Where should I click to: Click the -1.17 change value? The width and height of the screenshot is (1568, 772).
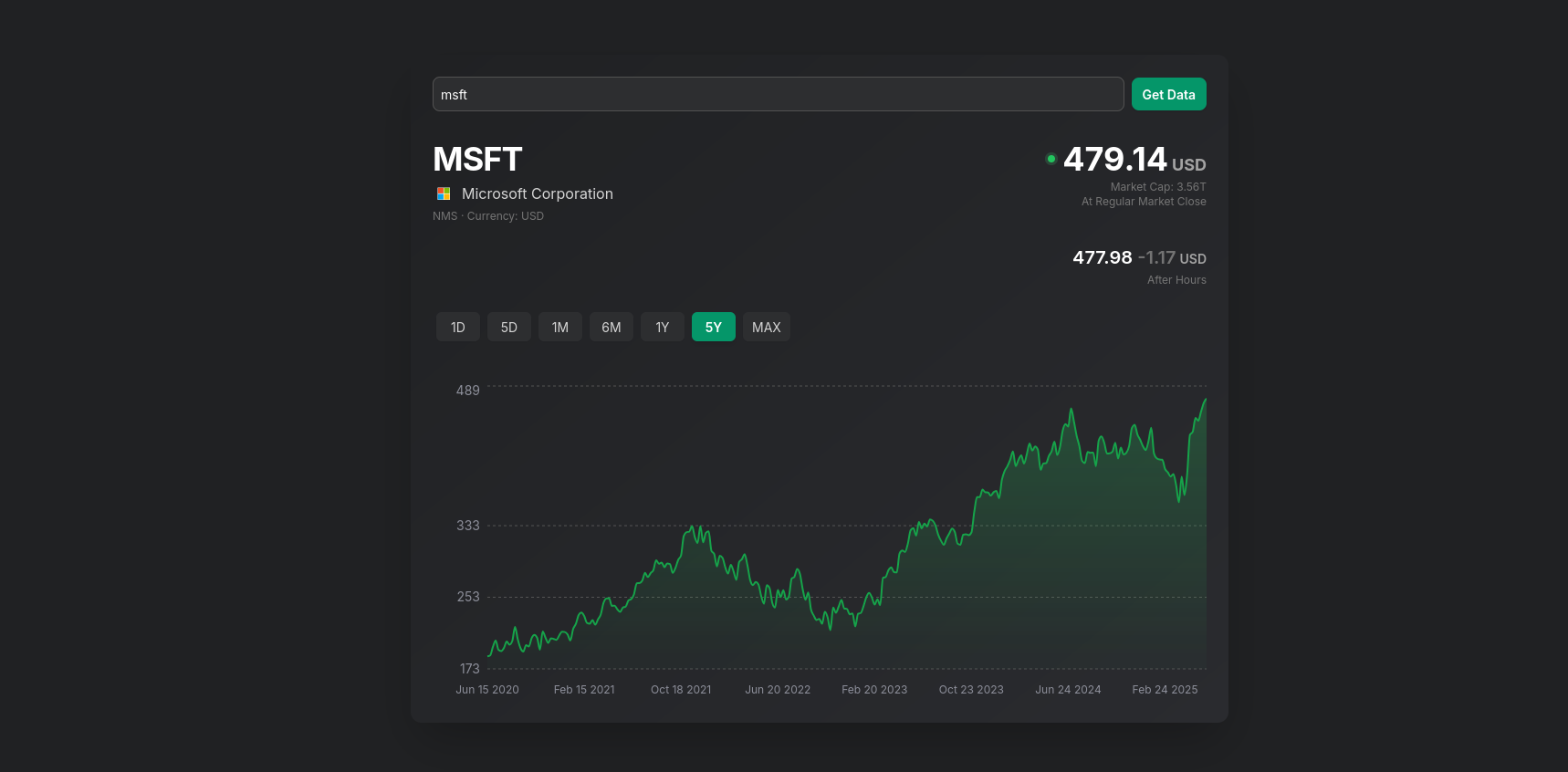pyautogui.click(x=1156, y=258)
